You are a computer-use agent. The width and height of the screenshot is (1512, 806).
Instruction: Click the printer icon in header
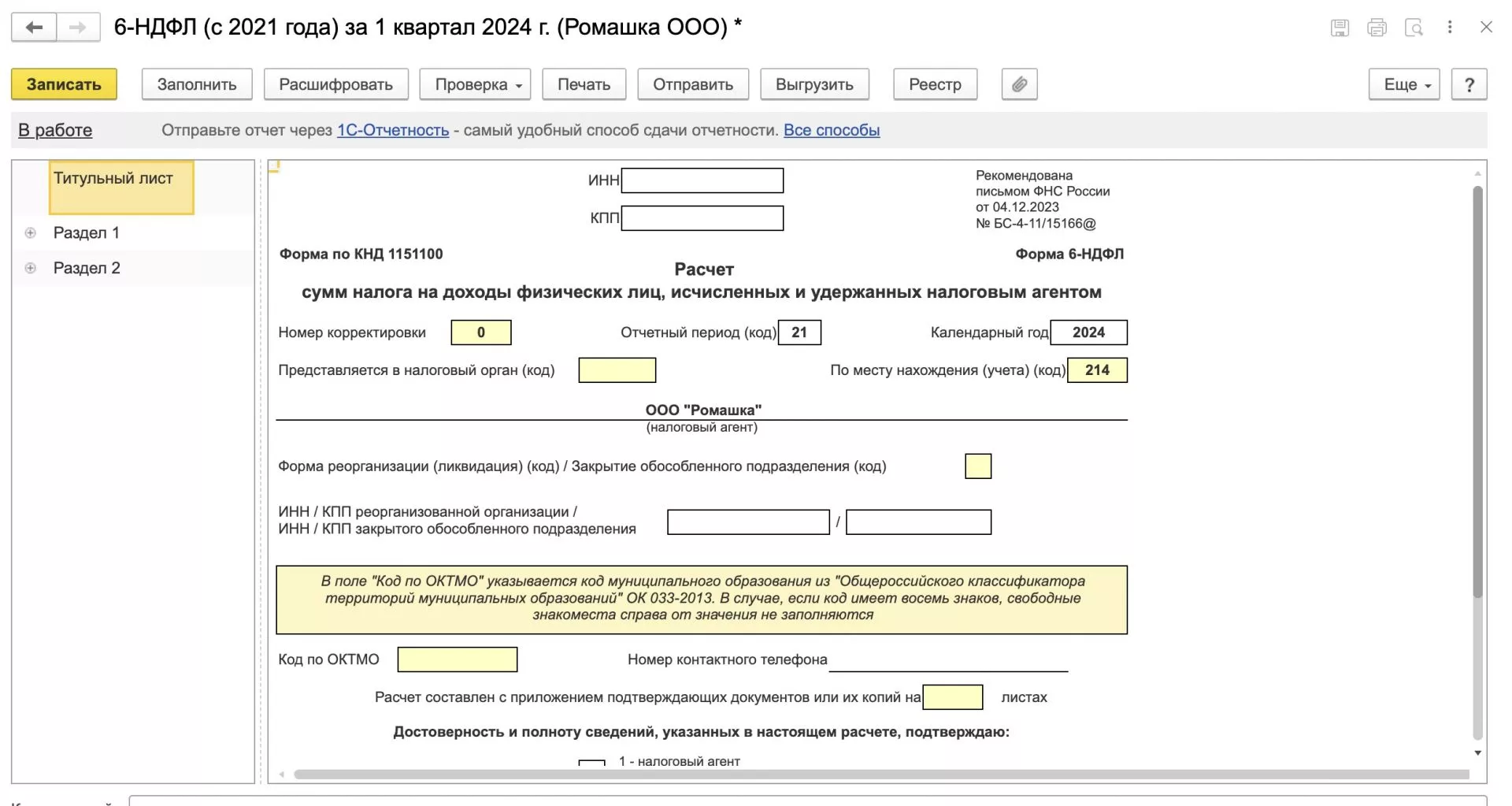pyautogui.click(x=1377, y=28)
